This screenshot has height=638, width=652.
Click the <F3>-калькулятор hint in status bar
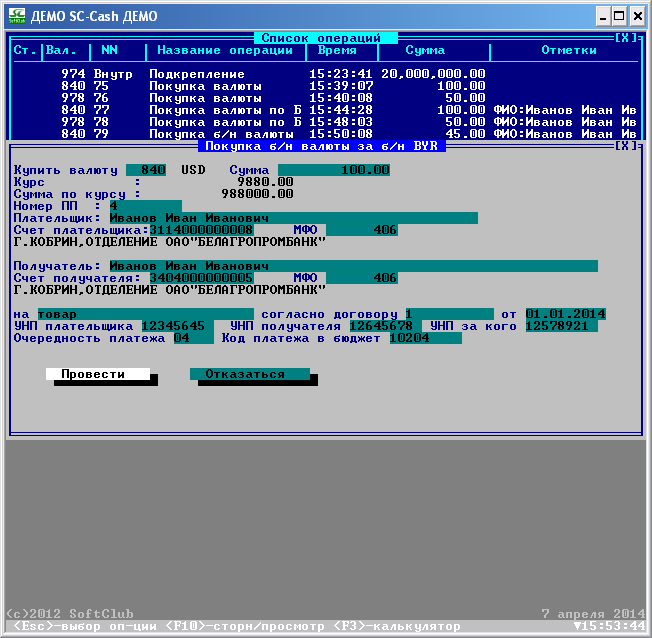[x=398, y=626]
